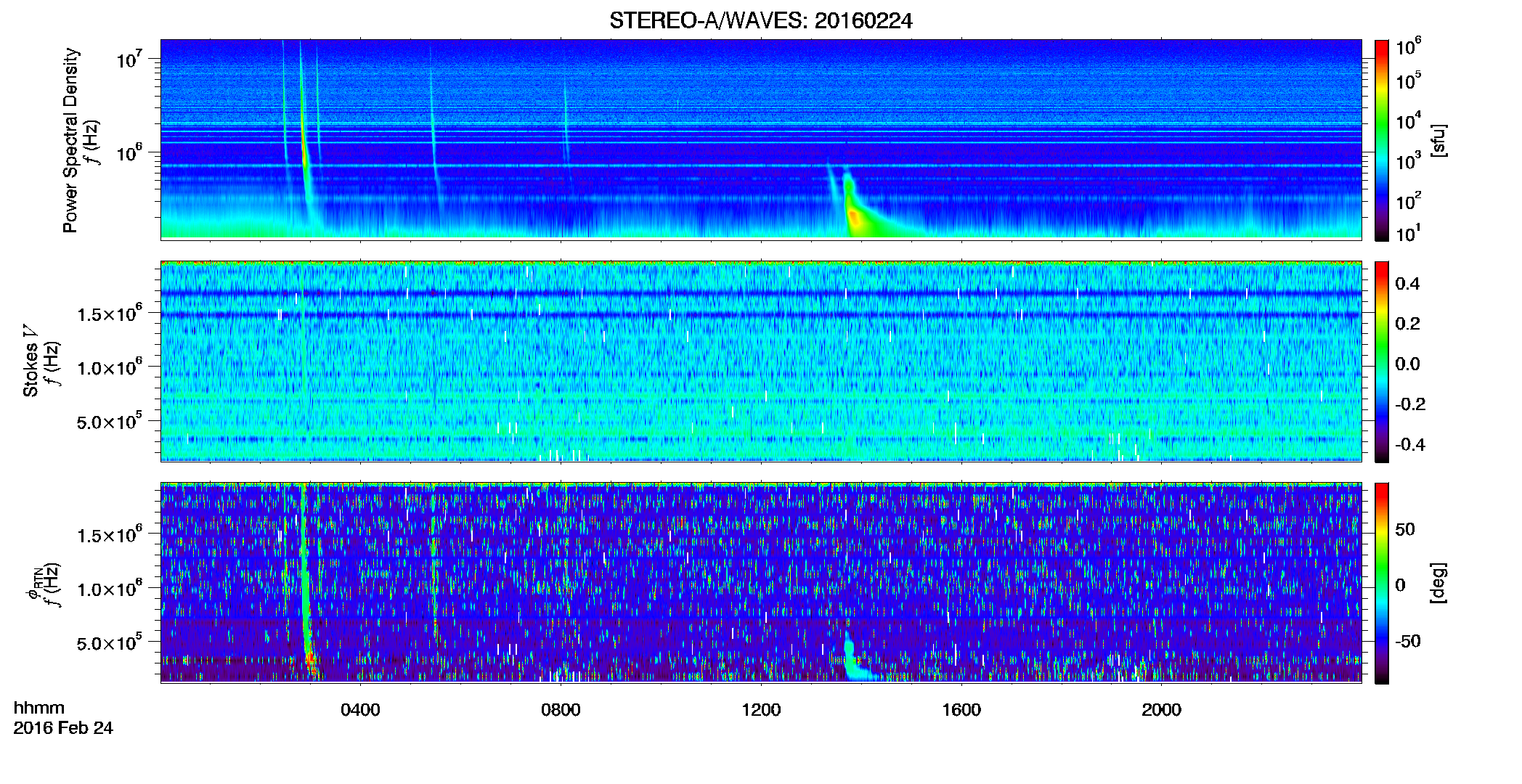Click the "[deg]" unit label
1522x784 pixels.
[x=1438, y=583]
